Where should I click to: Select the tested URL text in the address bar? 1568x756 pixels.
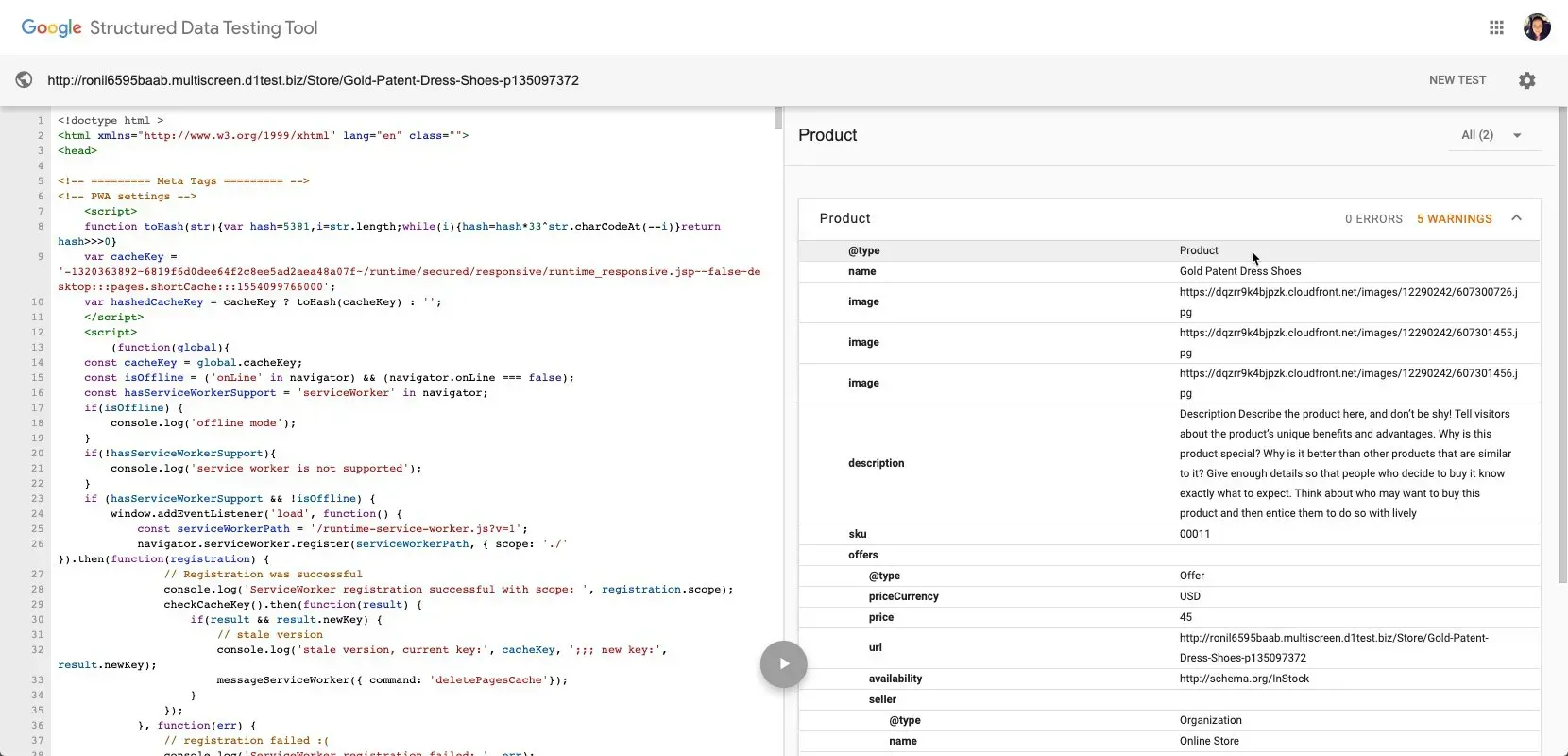click(x=313, y=80)
